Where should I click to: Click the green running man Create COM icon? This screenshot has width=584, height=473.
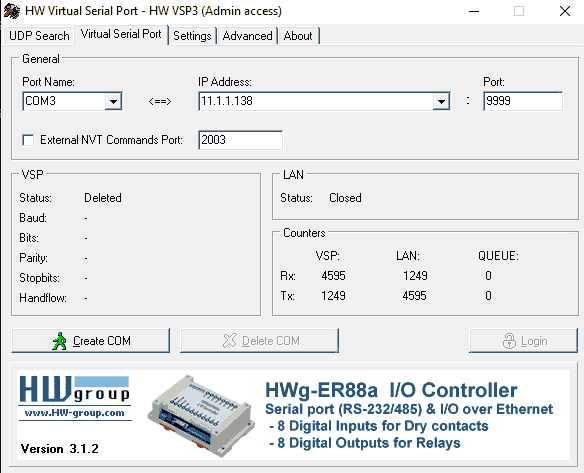click(60, 341)
